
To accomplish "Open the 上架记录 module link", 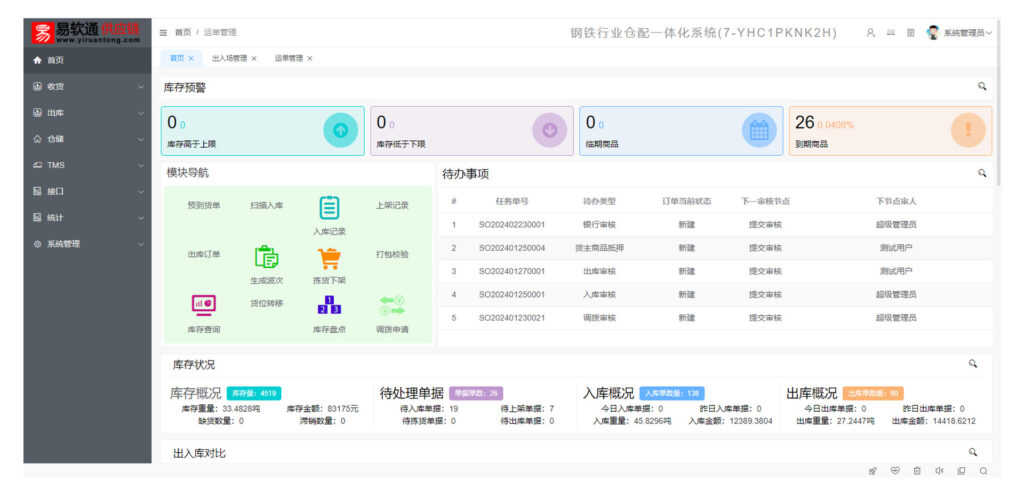I will [392, 205].
